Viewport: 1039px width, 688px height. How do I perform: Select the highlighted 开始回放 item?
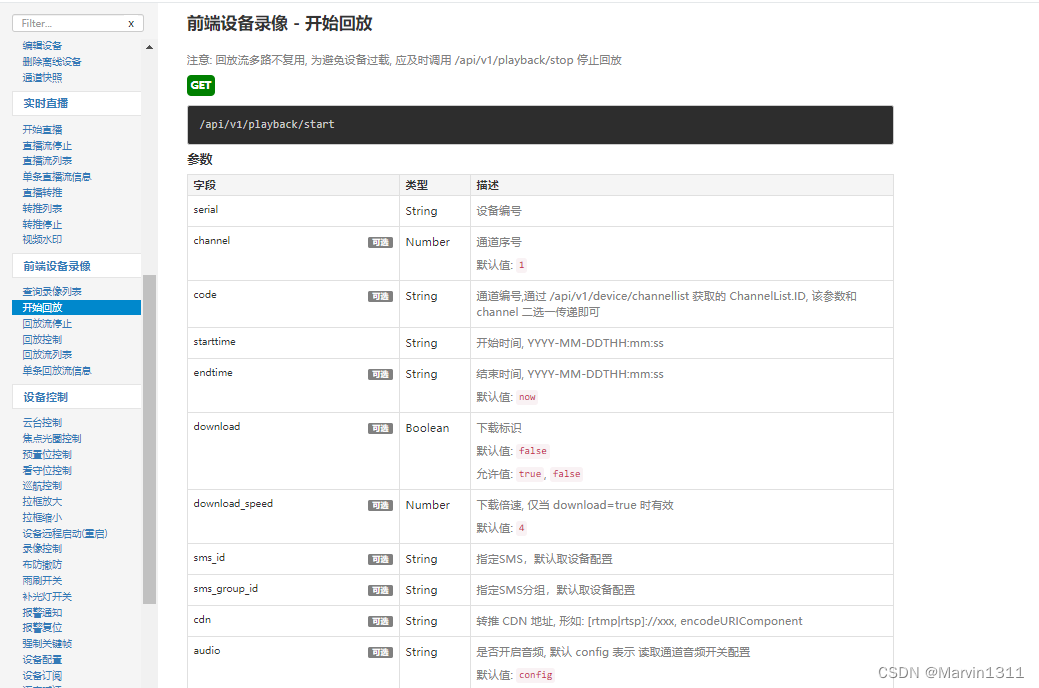tap(40, 307)
